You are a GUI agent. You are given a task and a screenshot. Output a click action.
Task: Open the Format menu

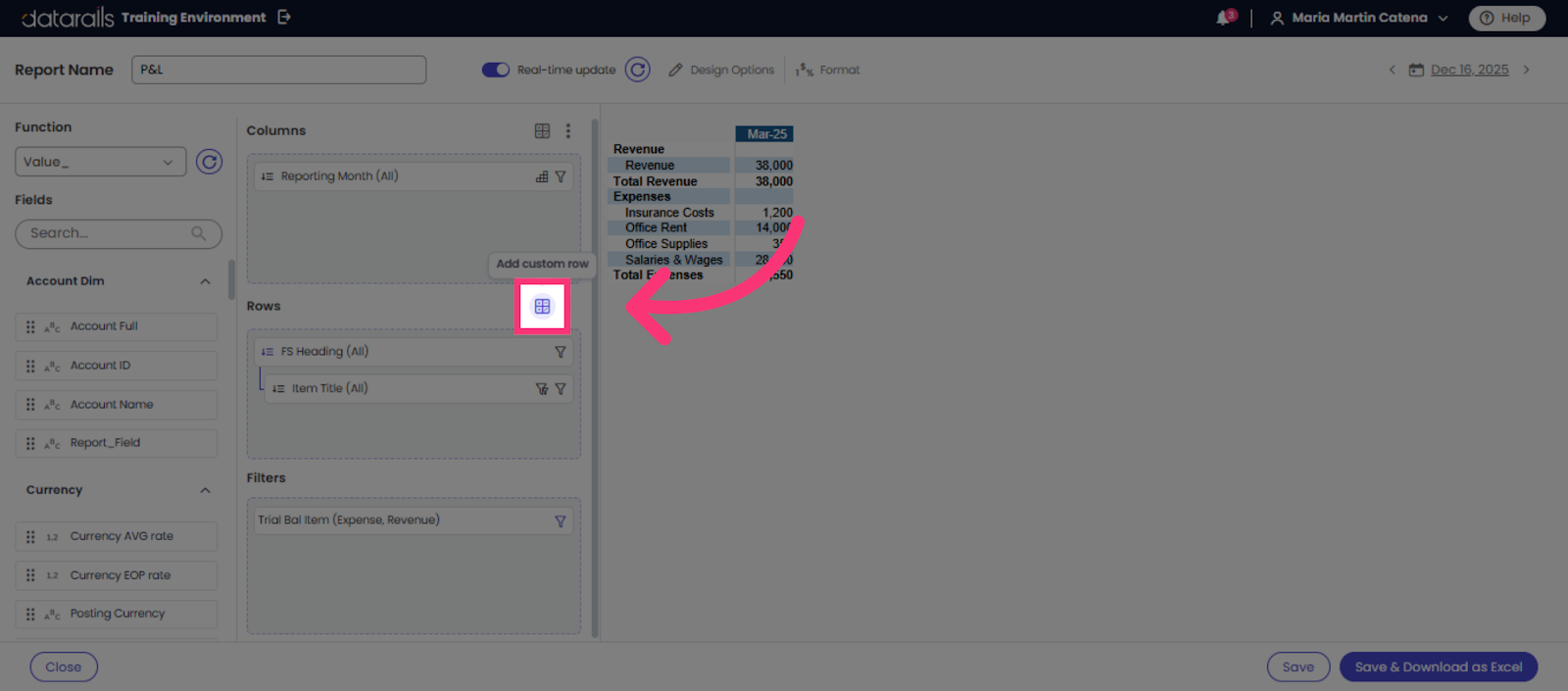[828, 70]
